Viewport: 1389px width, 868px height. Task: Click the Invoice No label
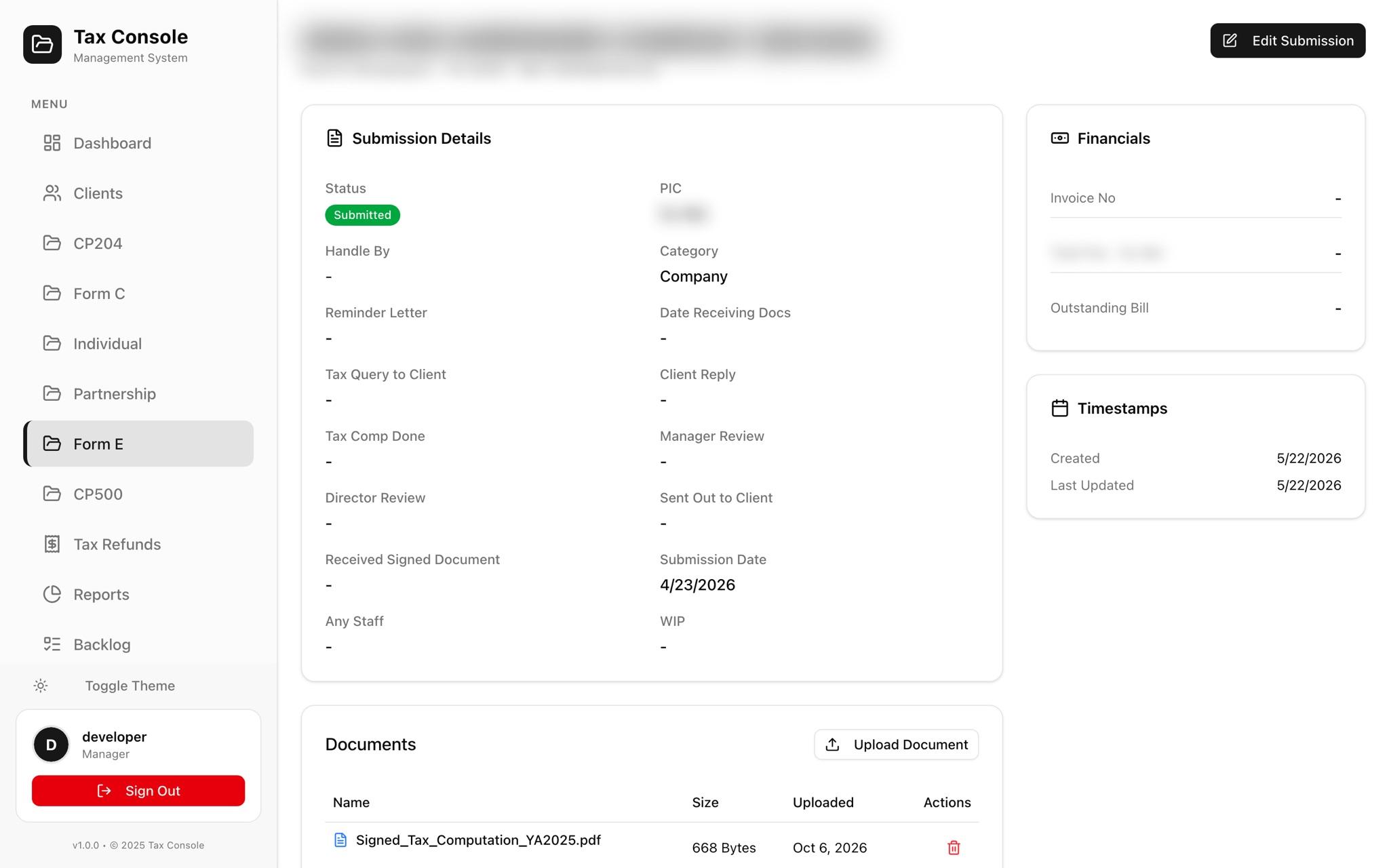pyautogui.click(x=1082, y=198)
